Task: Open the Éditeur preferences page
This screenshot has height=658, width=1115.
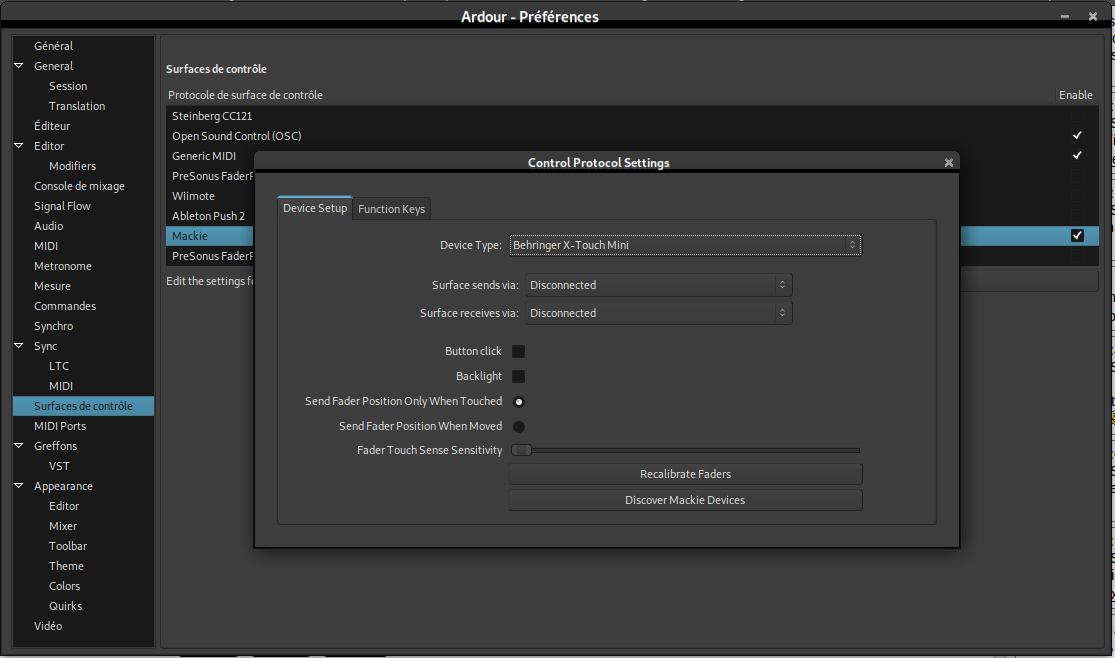Action: click(52, 126)
